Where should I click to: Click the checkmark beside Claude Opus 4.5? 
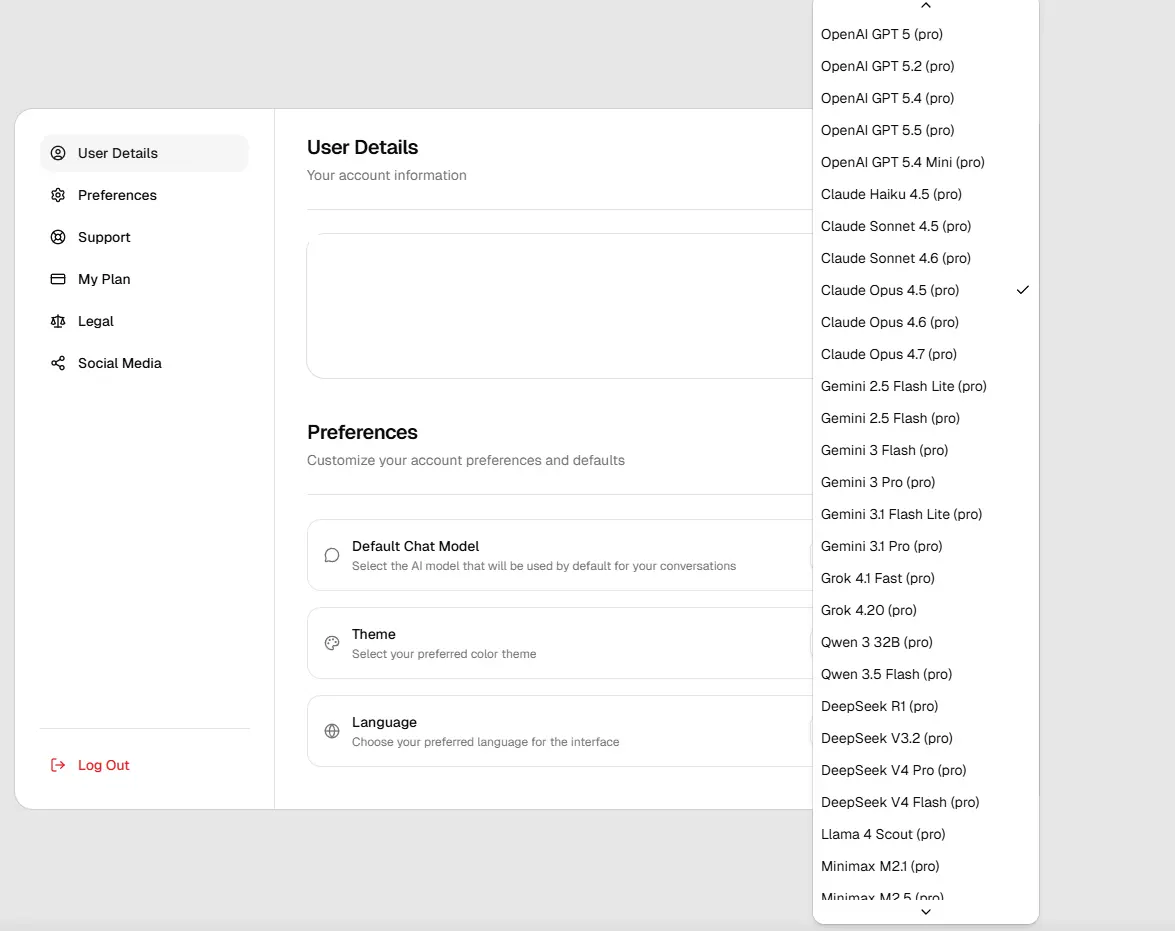[x=1023, y=290]
